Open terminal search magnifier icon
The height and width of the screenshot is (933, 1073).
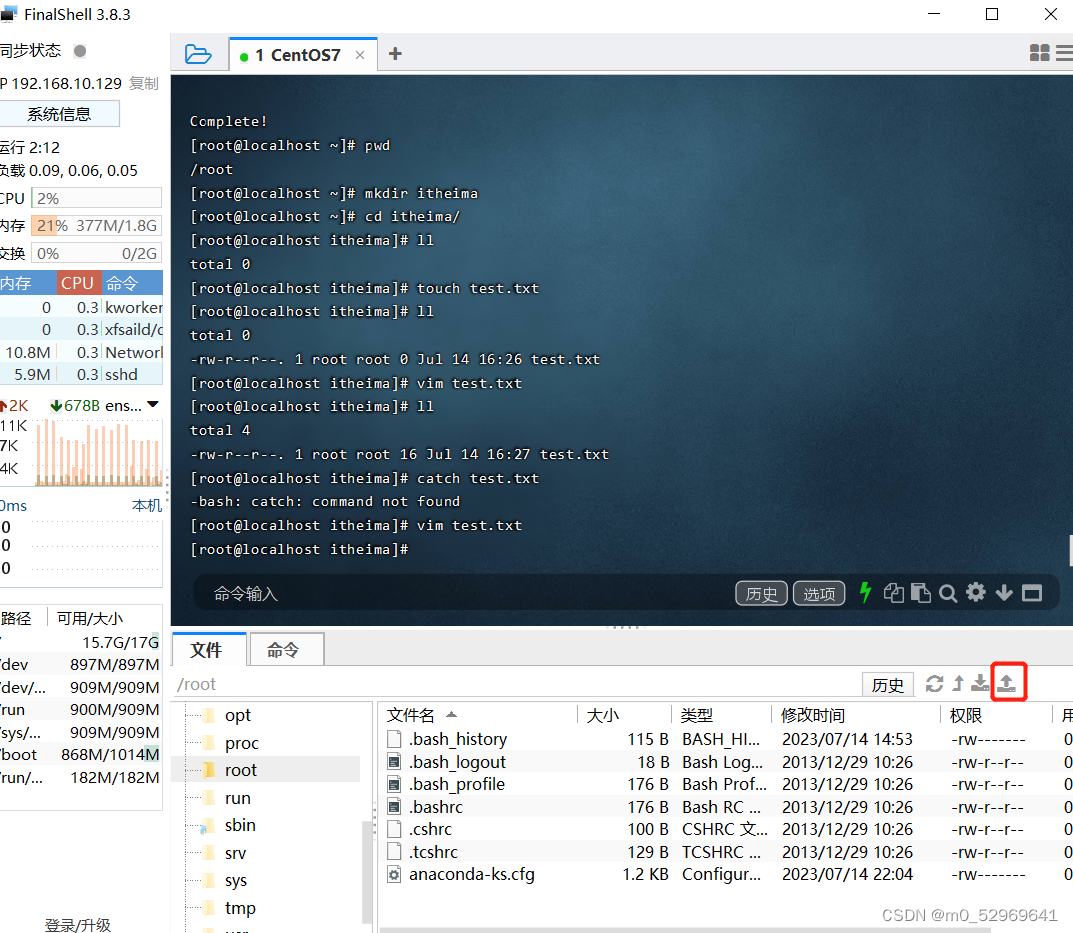[x=948, y=593]
